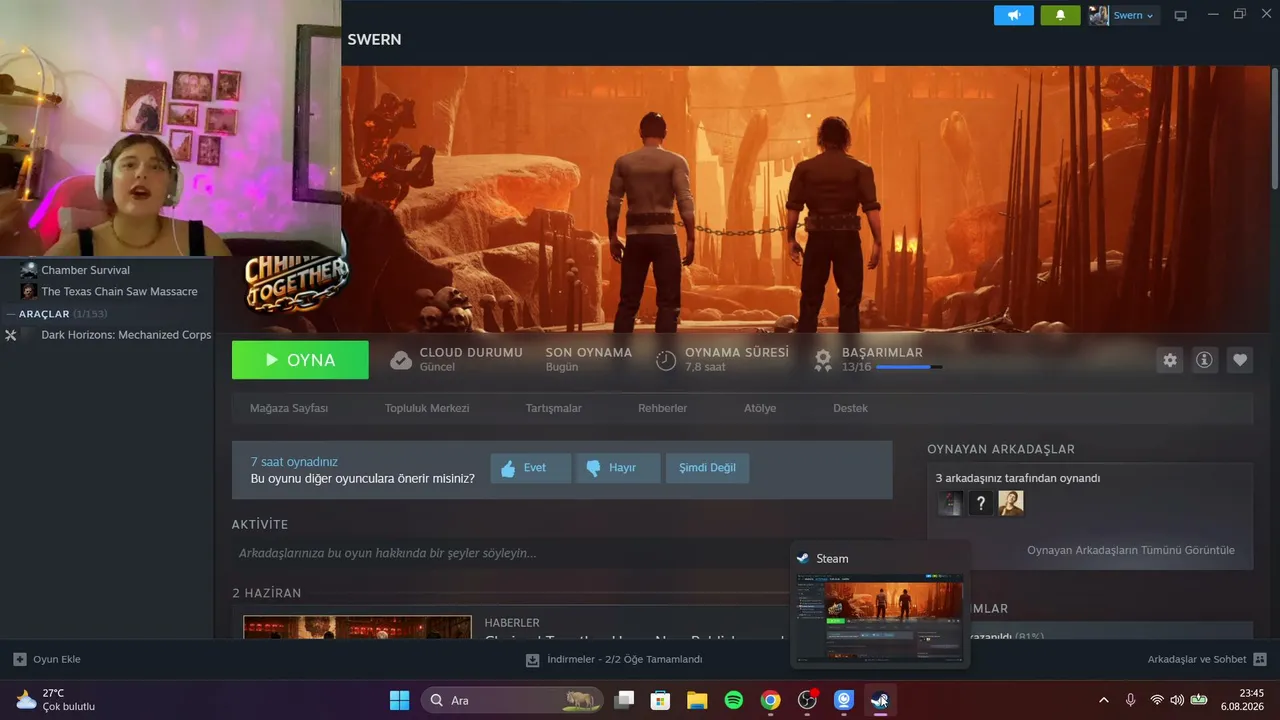Show hidden system tray icons
The width and height of the screenshot is (1280, 720).
click(1104, 700)
